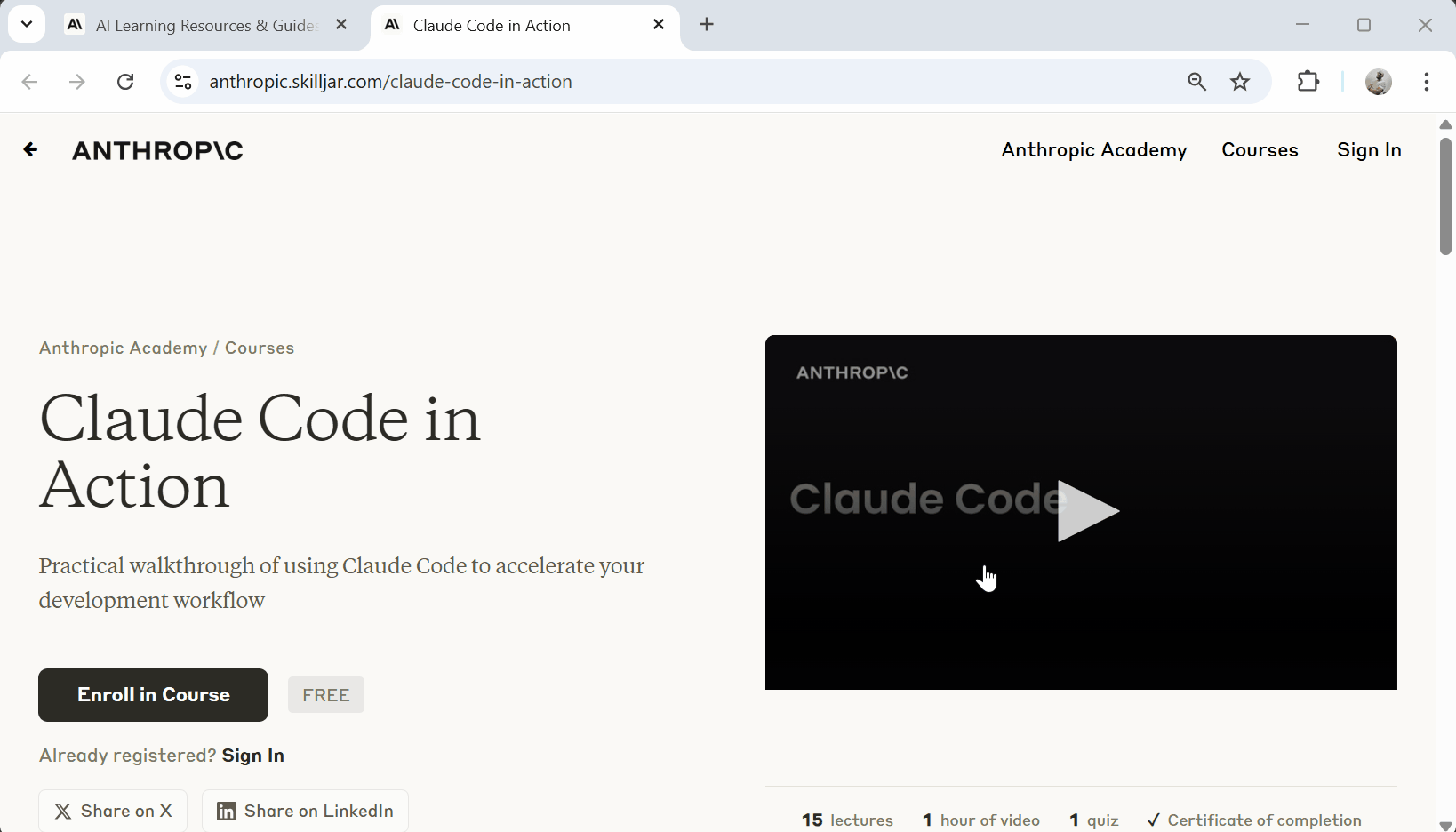The width and height of the screenshot is (1456, 832).
Task: Click the page's vertical scrollbar thumb
Action: [1446, 196]
